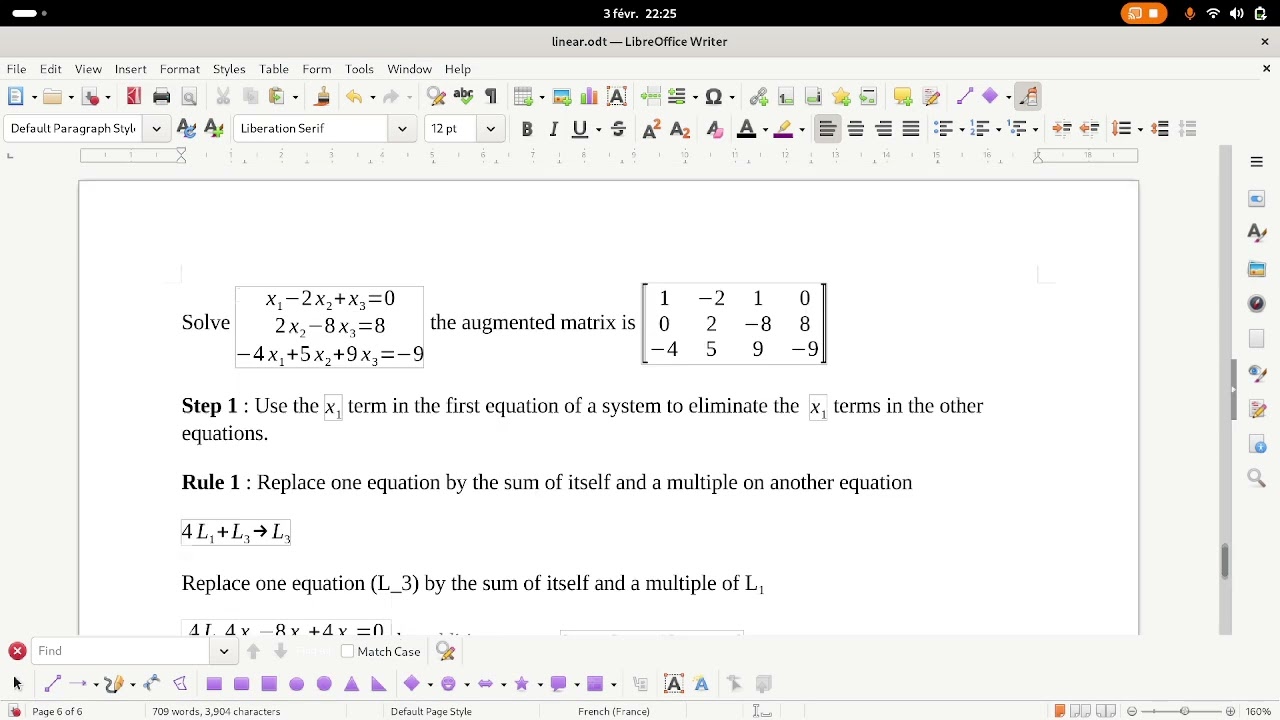This screenshot has width=1280, height=720.
Task: Open the Tools menu
Action: pyautogui.click(x=359, y=69)
